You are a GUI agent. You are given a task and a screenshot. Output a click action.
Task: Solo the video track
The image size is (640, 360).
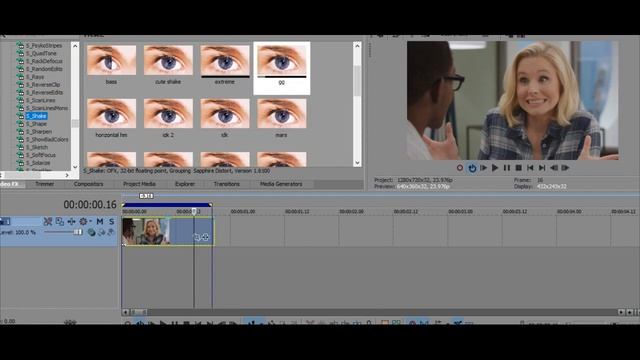111,221
